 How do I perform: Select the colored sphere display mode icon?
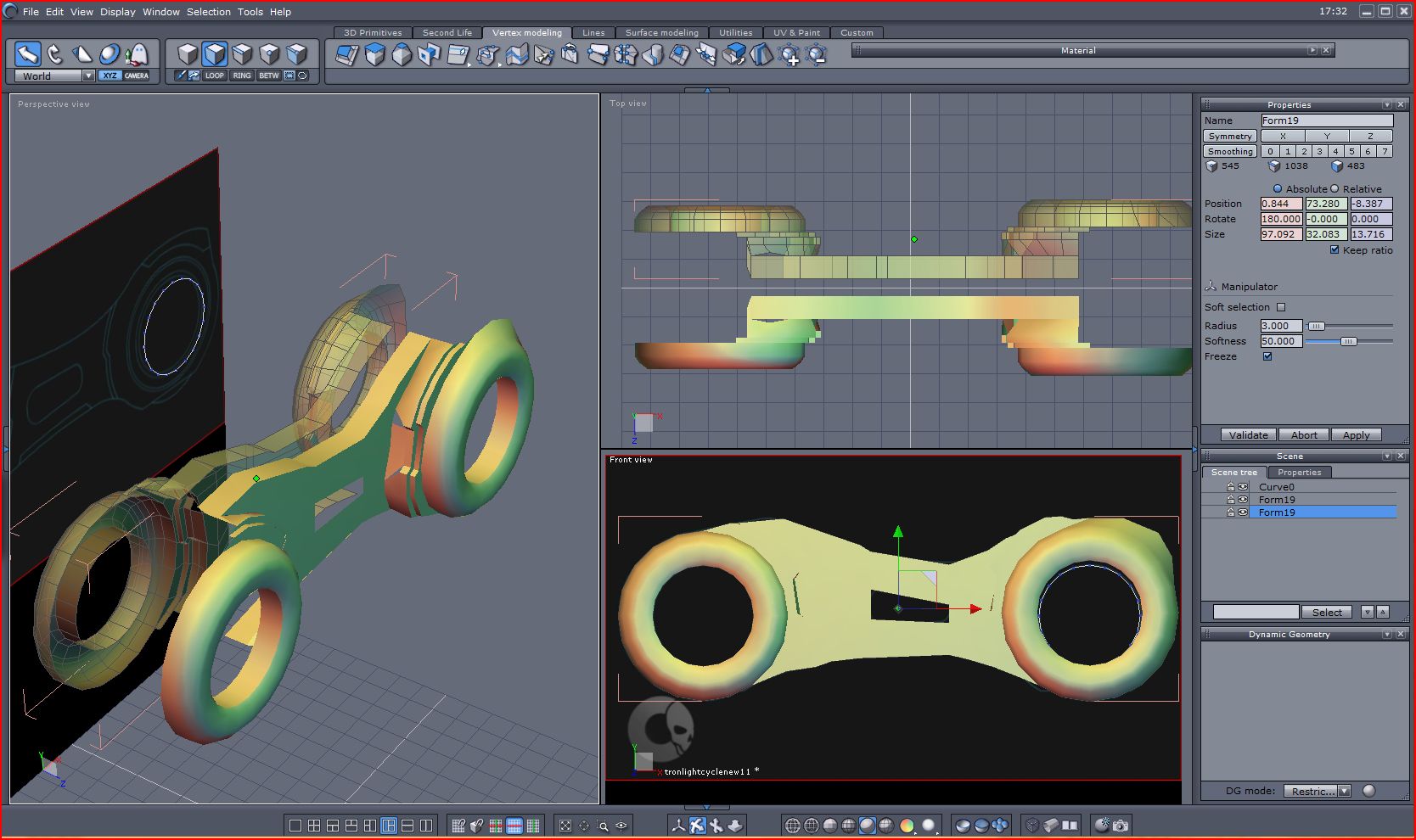(x=907, y=826)
